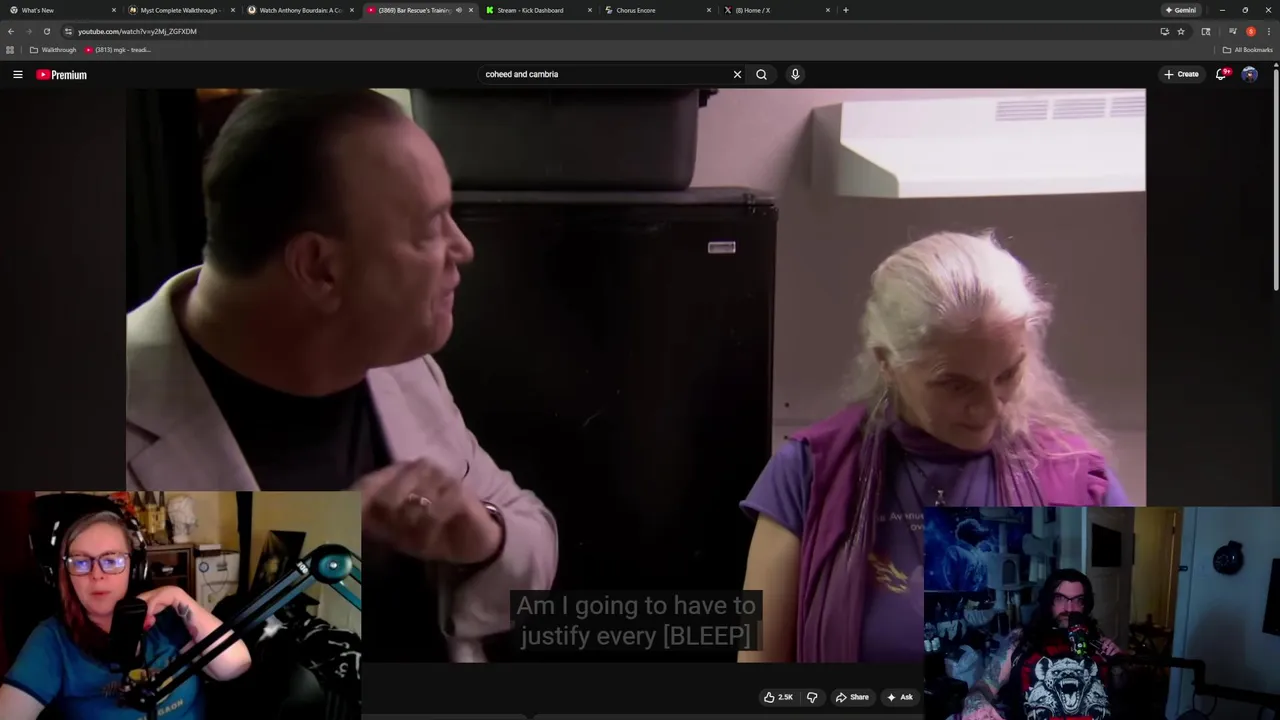Open the media control icon in toolbar

(1232, 31)
